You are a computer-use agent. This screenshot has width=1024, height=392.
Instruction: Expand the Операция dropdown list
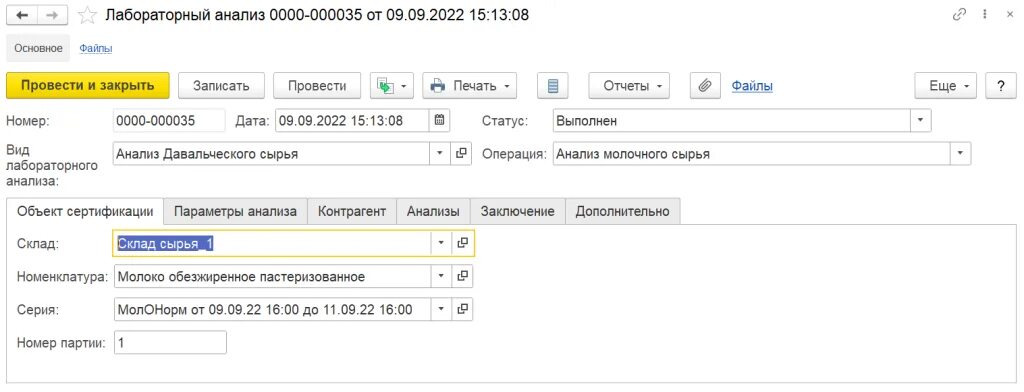point(961,154)
